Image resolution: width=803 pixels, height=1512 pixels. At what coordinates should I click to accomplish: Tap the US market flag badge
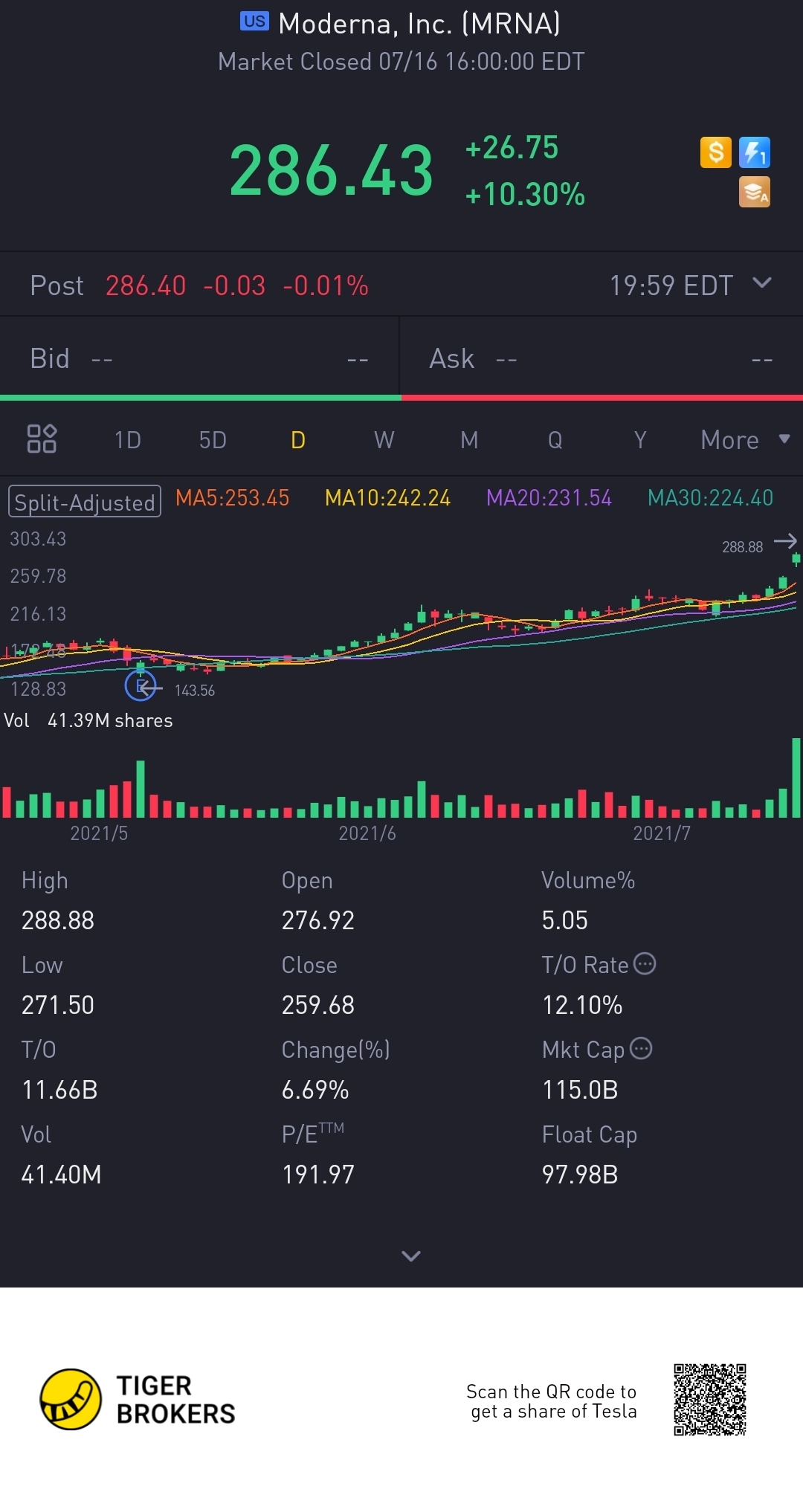[254, 21]
